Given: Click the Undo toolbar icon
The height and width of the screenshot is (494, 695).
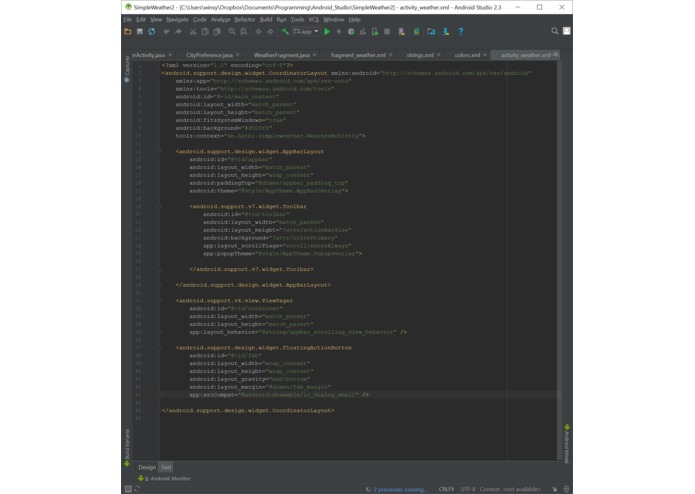Looking at the screenshot, I should (166, 31).
